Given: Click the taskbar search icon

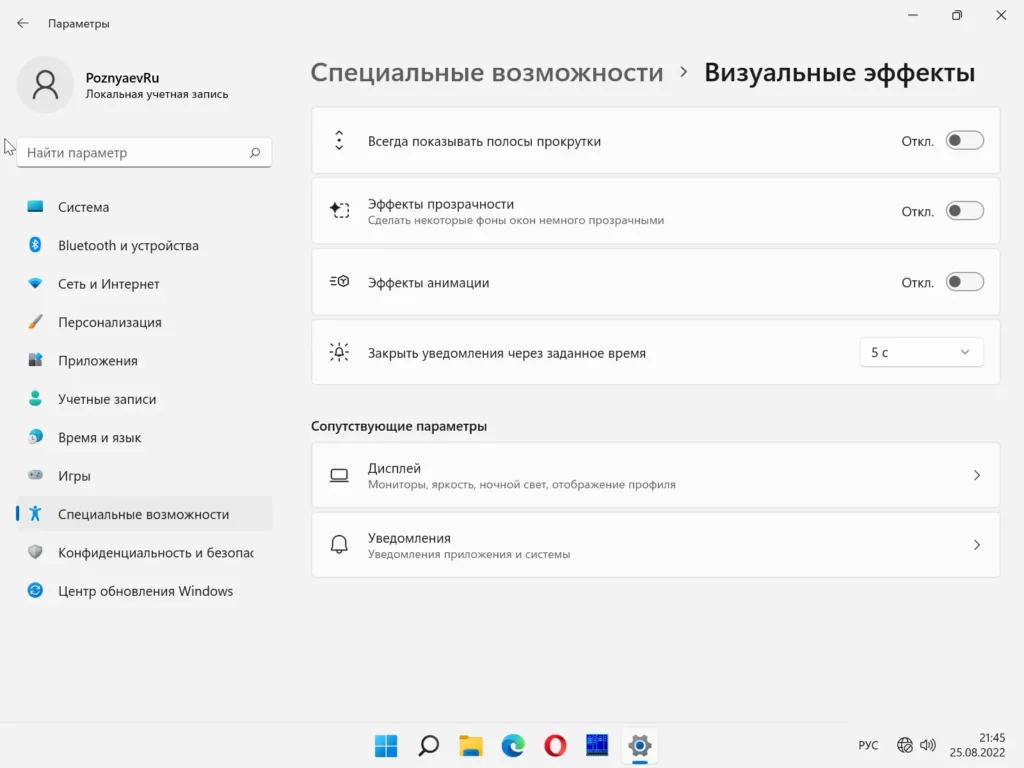Looking at the screenshot, I should coord(428,745).
